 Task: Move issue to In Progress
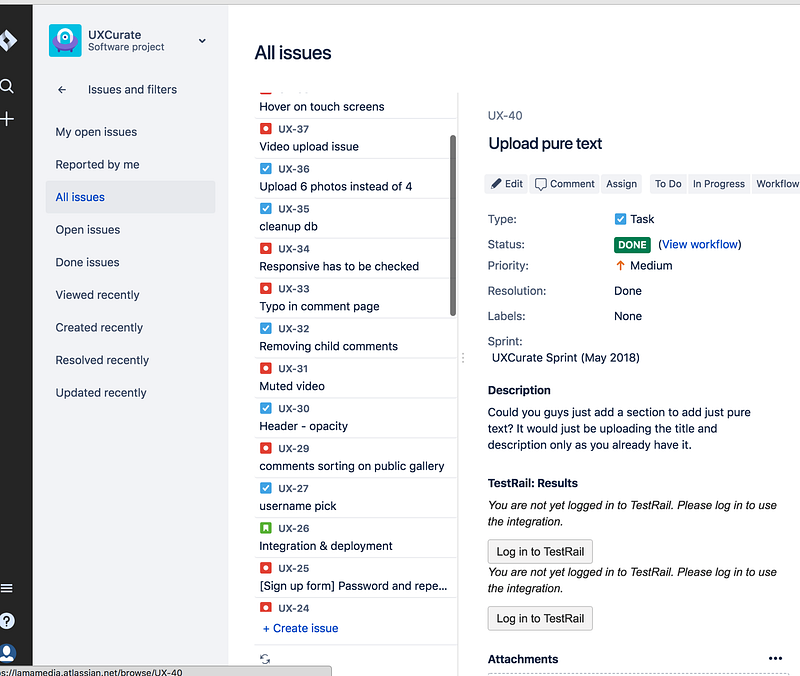click(x=718, y=184)
